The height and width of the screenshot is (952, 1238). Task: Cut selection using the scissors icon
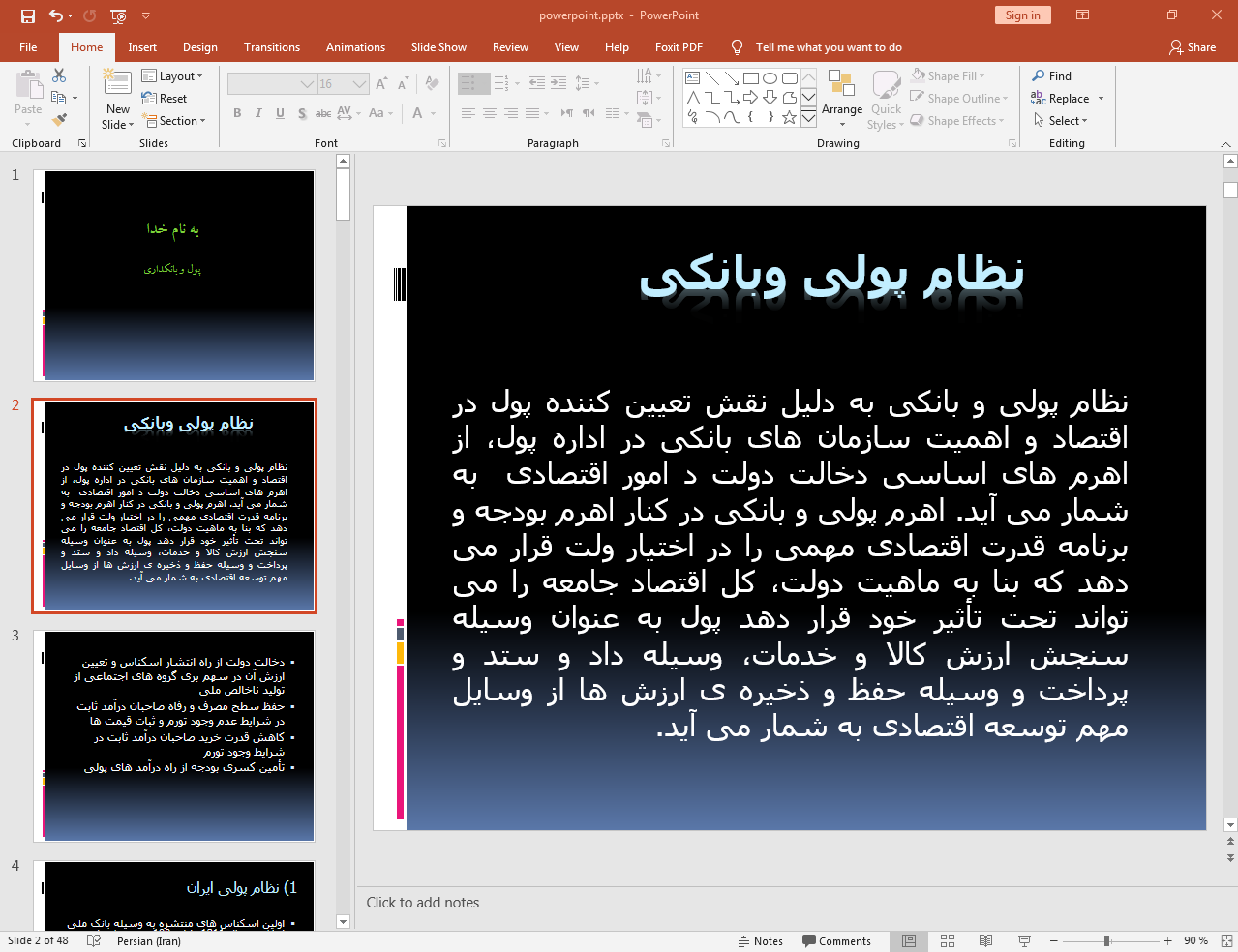pos(59,75)
